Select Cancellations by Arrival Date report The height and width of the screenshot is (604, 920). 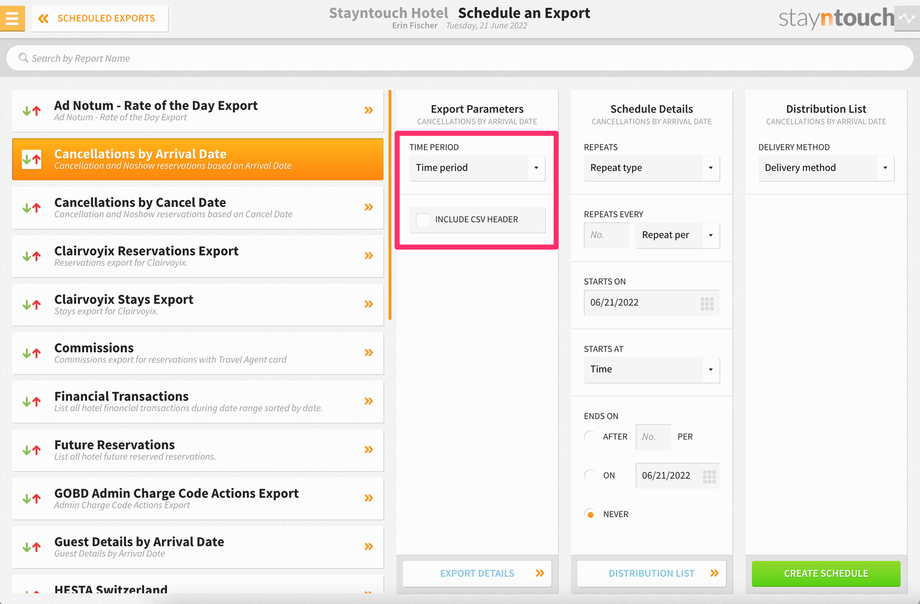click(x=198, y=159)
